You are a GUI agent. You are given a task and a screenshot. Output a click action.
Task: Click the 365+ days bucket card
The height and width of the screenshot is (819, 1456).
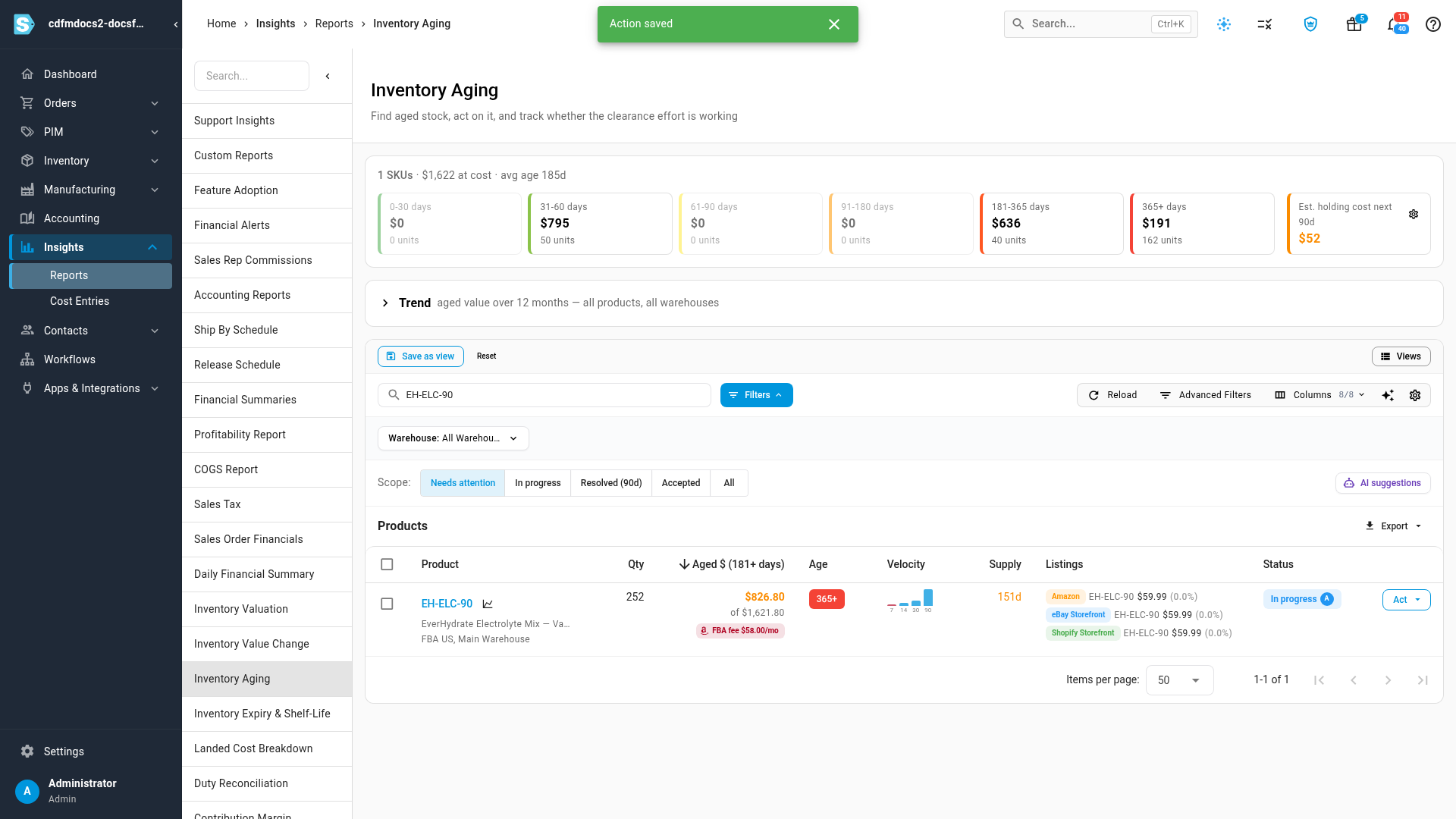click(x=1202, y=224)
